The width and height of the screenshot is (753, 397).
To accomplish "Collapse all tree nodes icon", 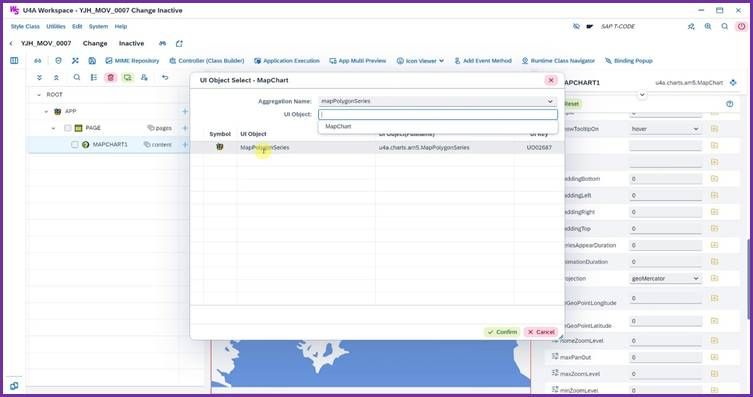I will 56,77.
